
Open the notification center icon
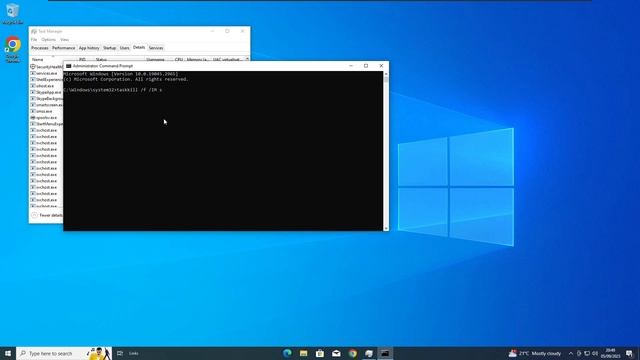coord(629,353)
